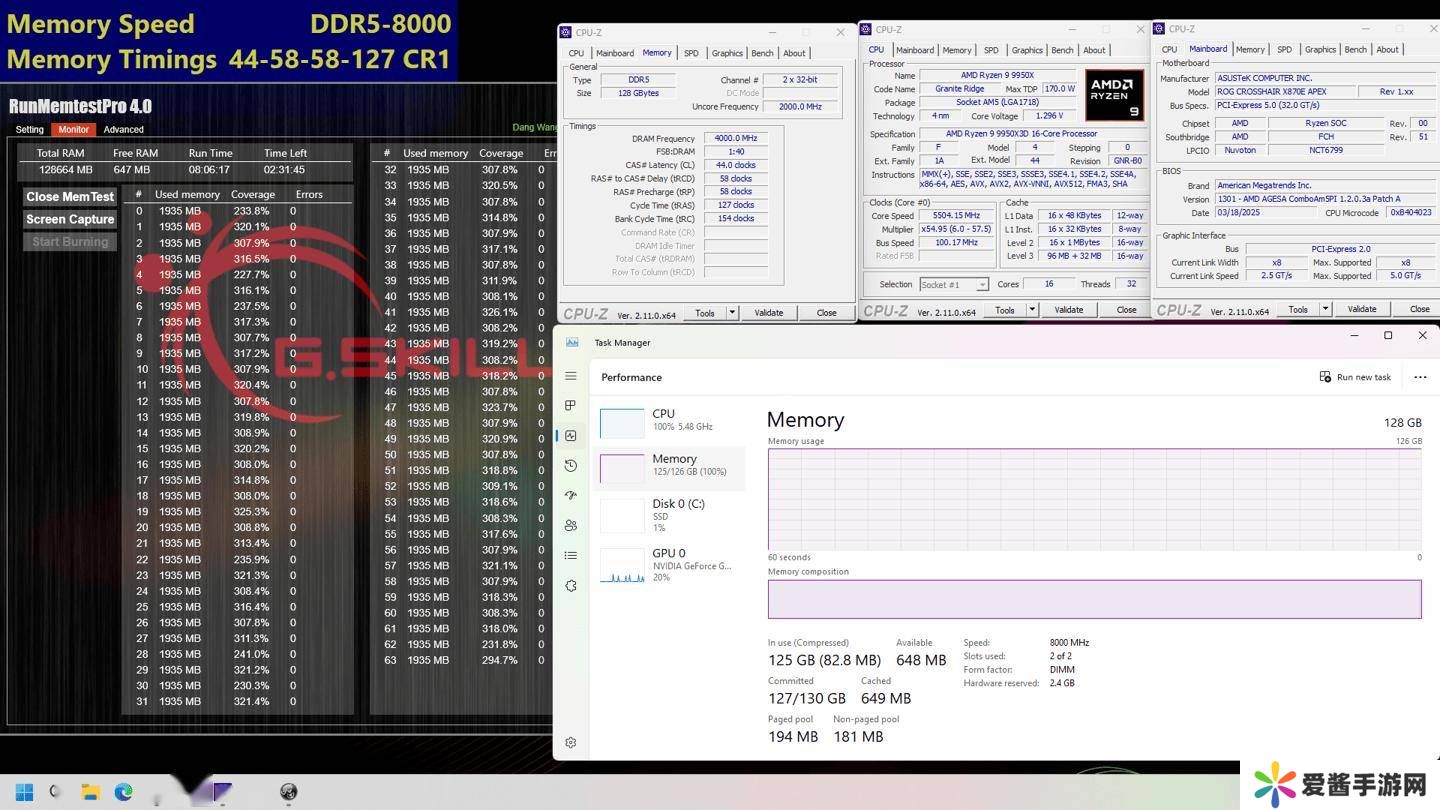Expand the Tools dropdown arrow in Memory CPU-Z window
This screenshot has height=810, width=1440.
tap(732, 313)
